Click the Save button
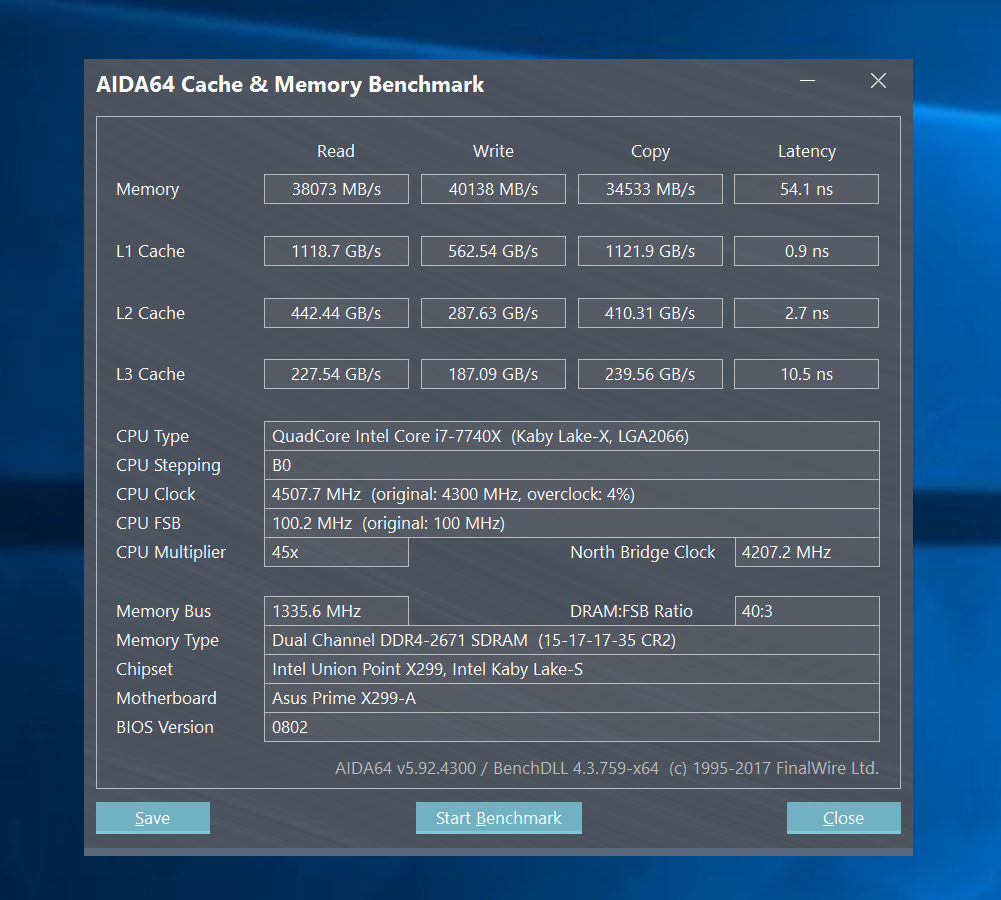Image resolution: width=1001 pixels, height=900 pixels. (153, 818)
